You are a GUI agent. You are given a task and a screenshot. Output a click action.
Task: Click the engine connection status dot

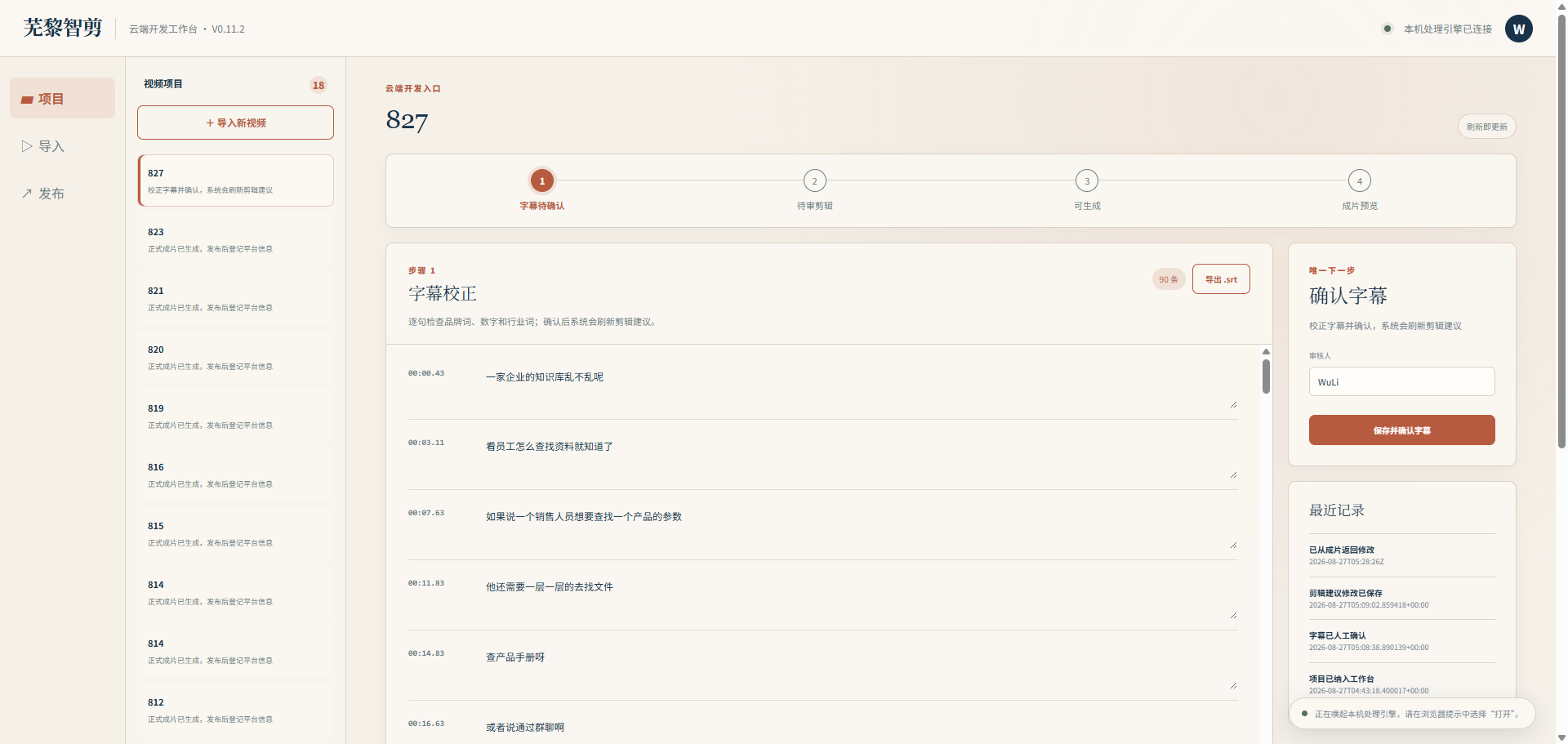click(1387, 29)
